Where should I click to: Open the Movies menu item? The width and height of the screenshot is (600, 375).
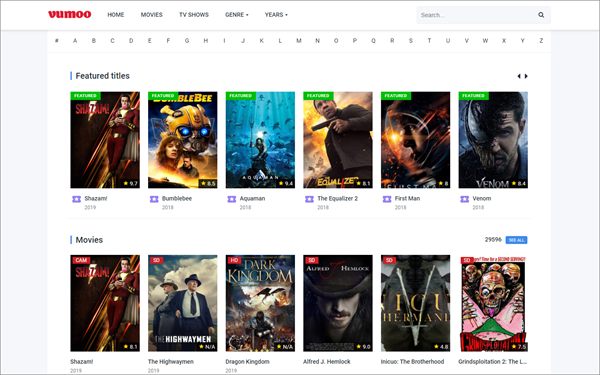pos(152,15)
